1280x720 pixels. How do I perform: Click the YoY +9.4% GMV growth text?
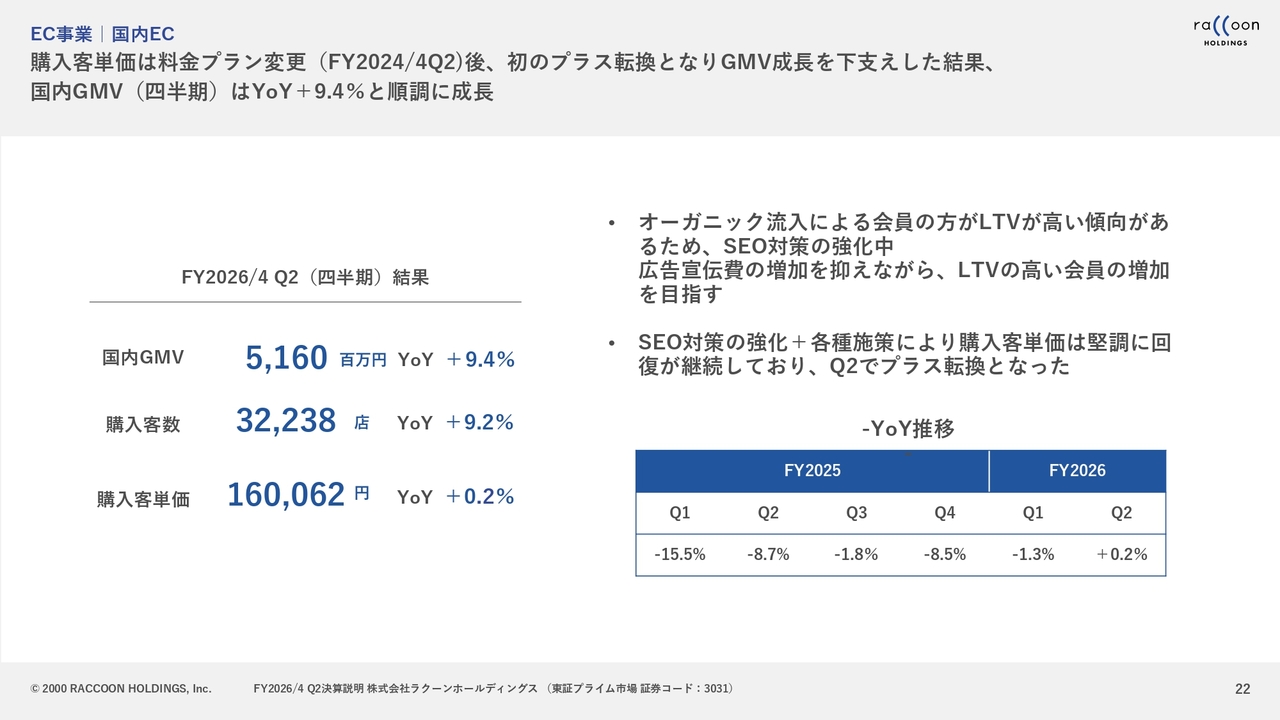coord(456,360)
